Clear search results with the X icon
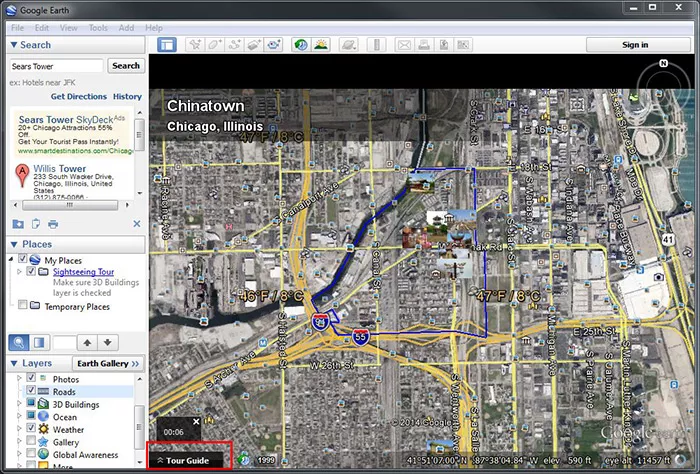This screenshot has width=700, height=474. coord(137,224)
